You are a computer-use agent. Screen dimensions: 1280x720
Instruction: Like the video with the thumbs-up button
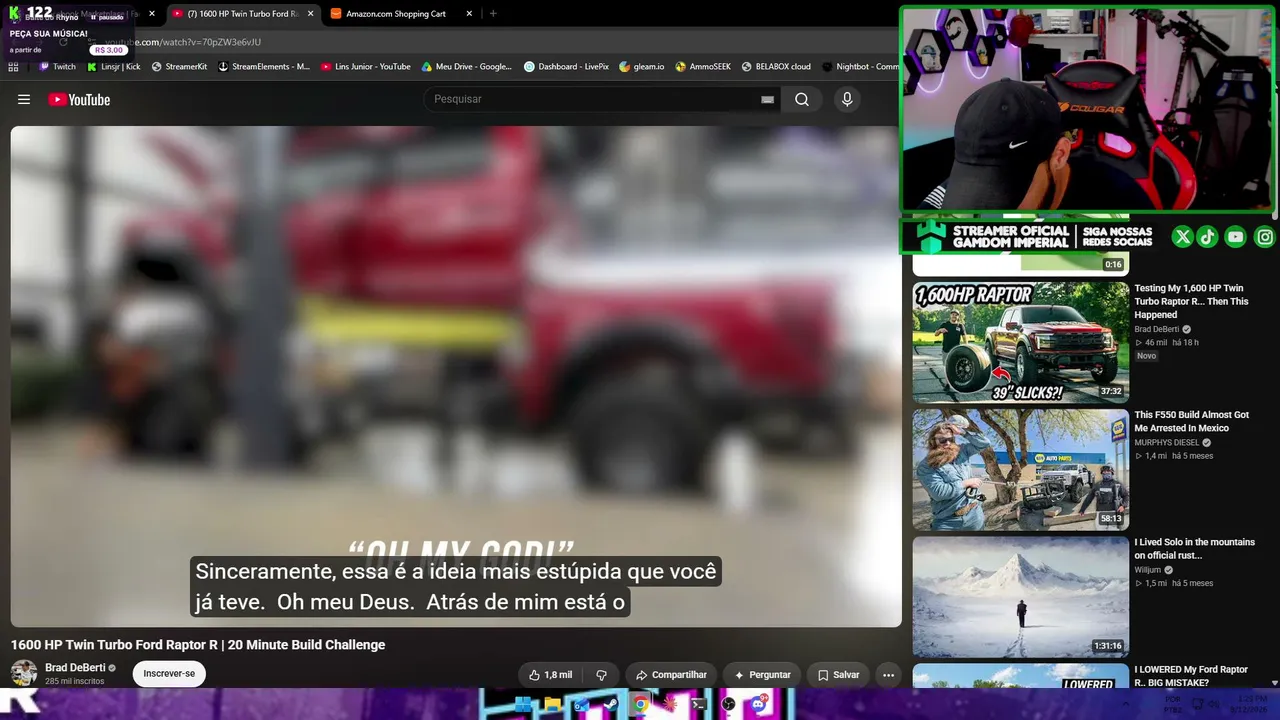(x=551, y=675)
